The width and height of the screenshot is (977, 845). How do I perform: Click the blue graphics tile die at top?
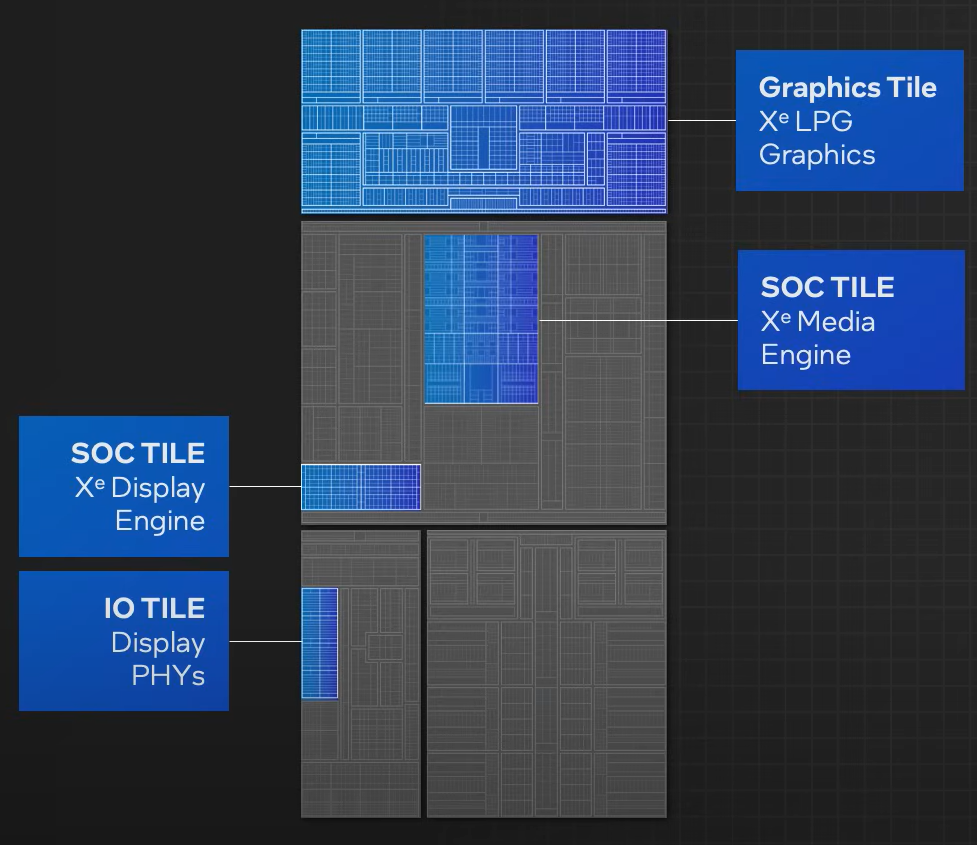tap(484, 122)
